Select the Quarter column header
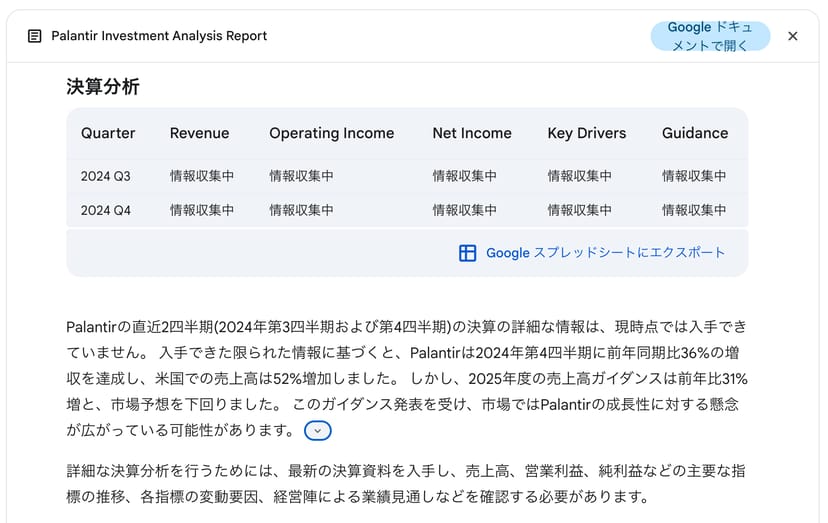The image size is (828, 523). pos(108,133)
